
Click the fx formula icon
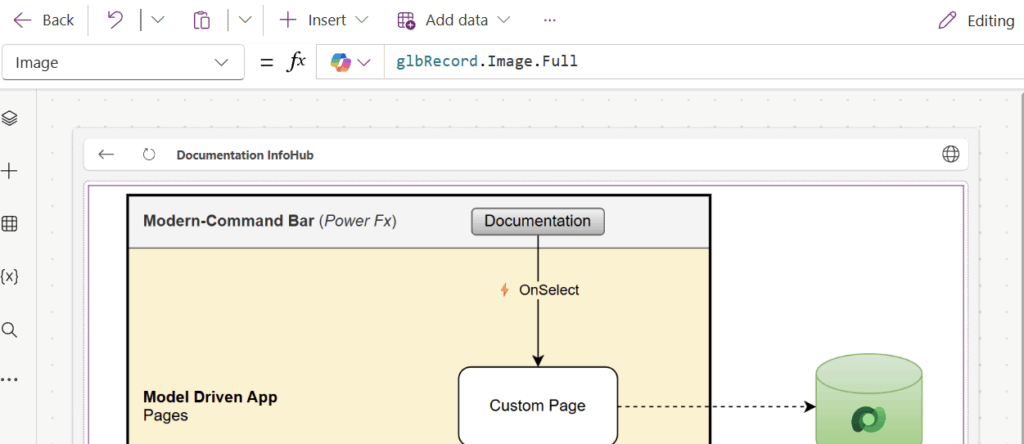pyautogui.click(x=296, y=62)
